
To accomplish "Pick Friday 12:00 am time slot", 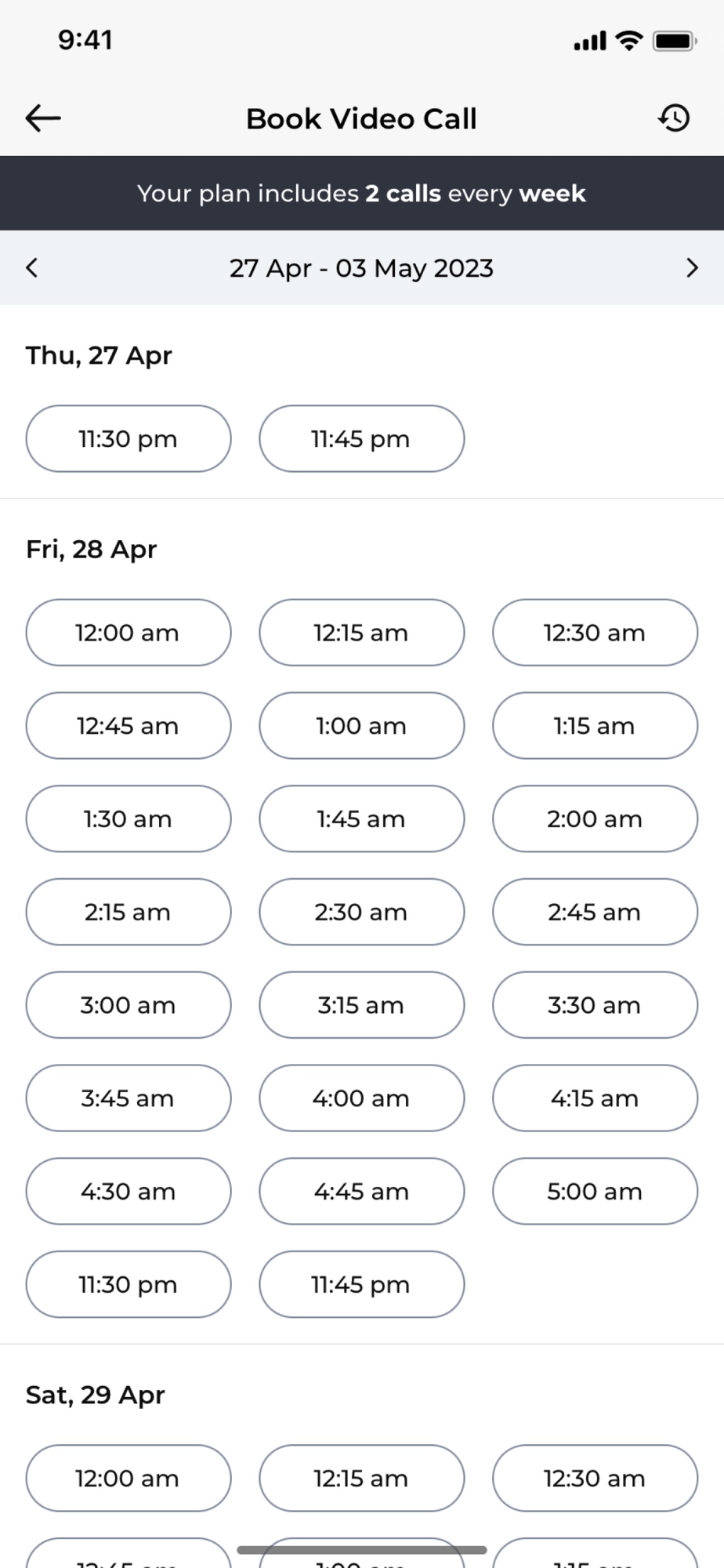I will [129, 633].
